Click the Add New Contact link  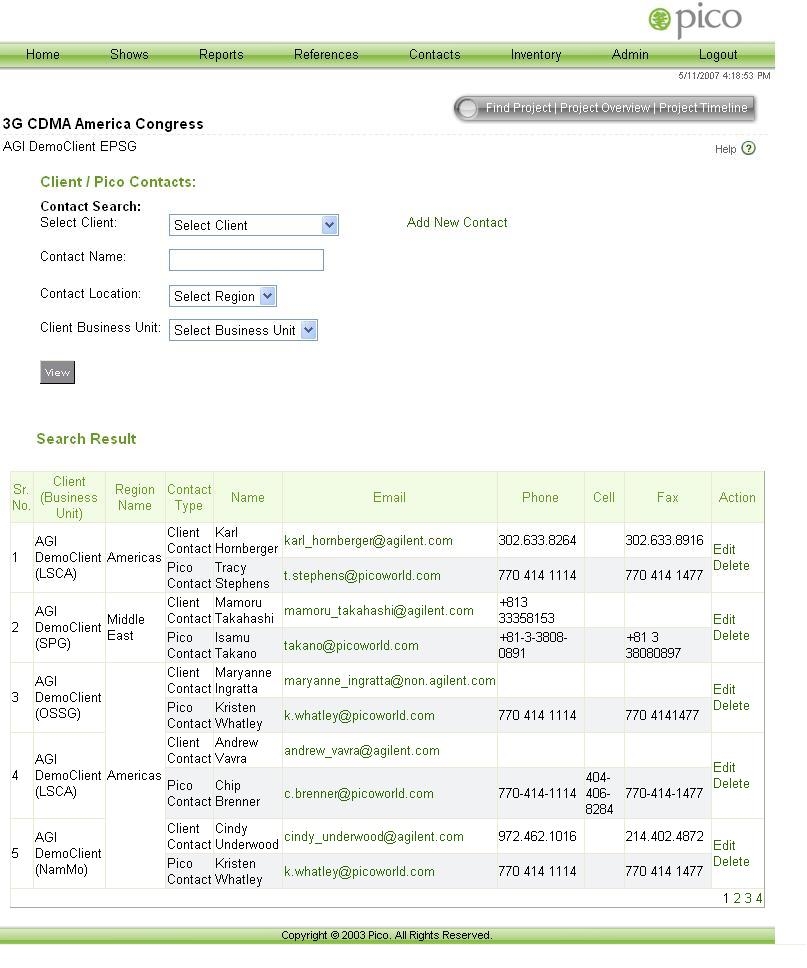(457, 222)
